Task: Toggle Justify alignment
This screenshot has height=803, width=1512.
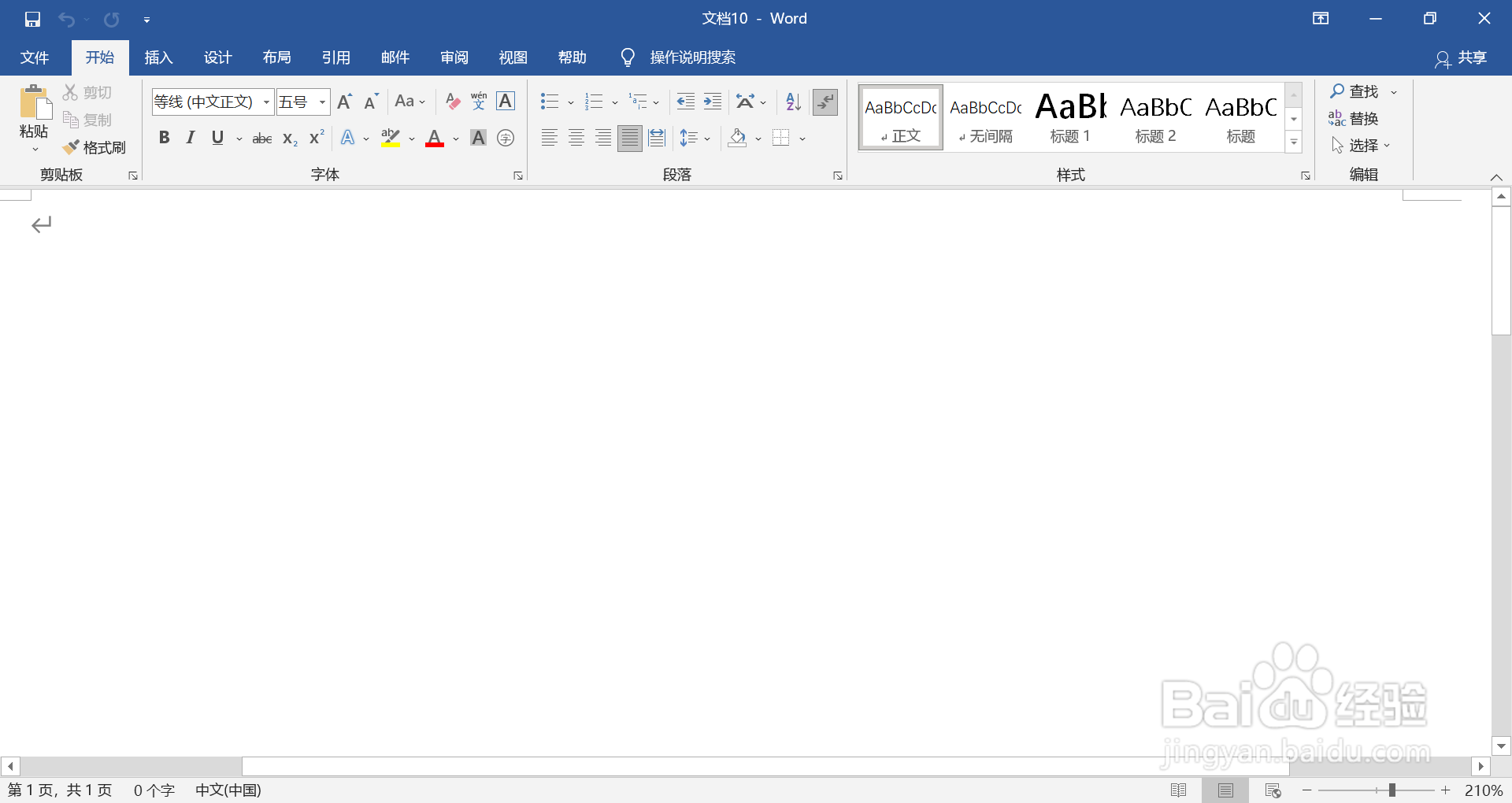Action: point(630,139)
